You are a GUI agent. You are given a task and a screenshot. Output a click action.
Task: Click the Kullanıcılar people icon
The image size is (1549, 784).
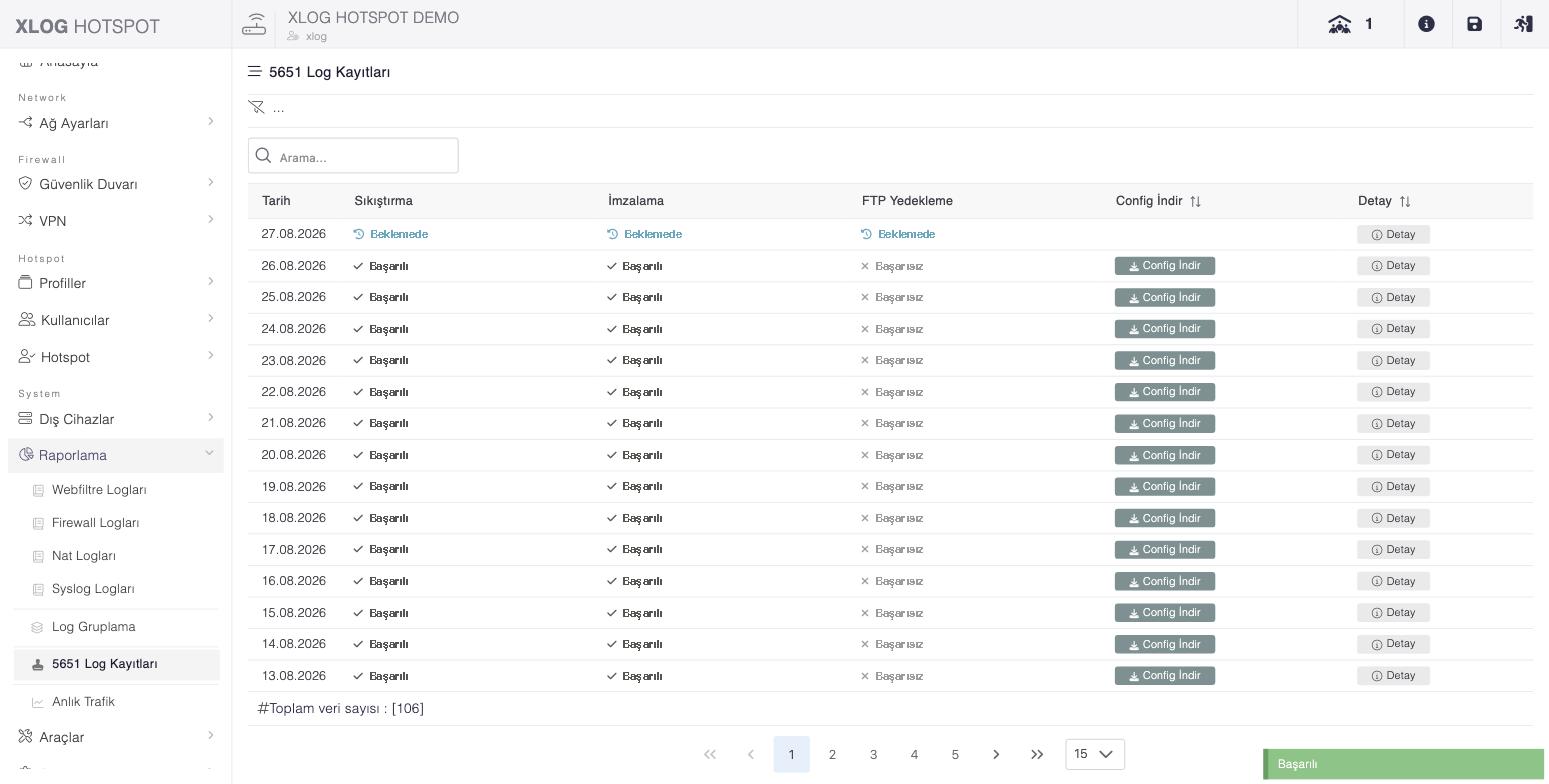pos(27,320)
